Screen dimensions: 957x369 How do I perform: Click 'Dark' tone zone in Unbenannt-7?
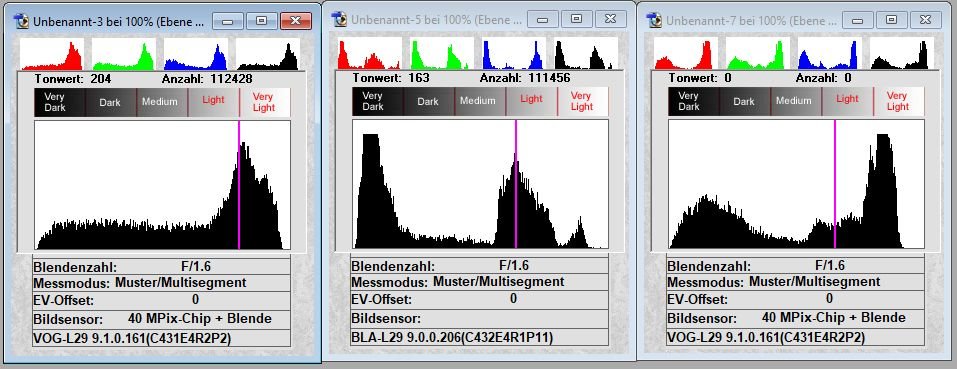(745, 101)
